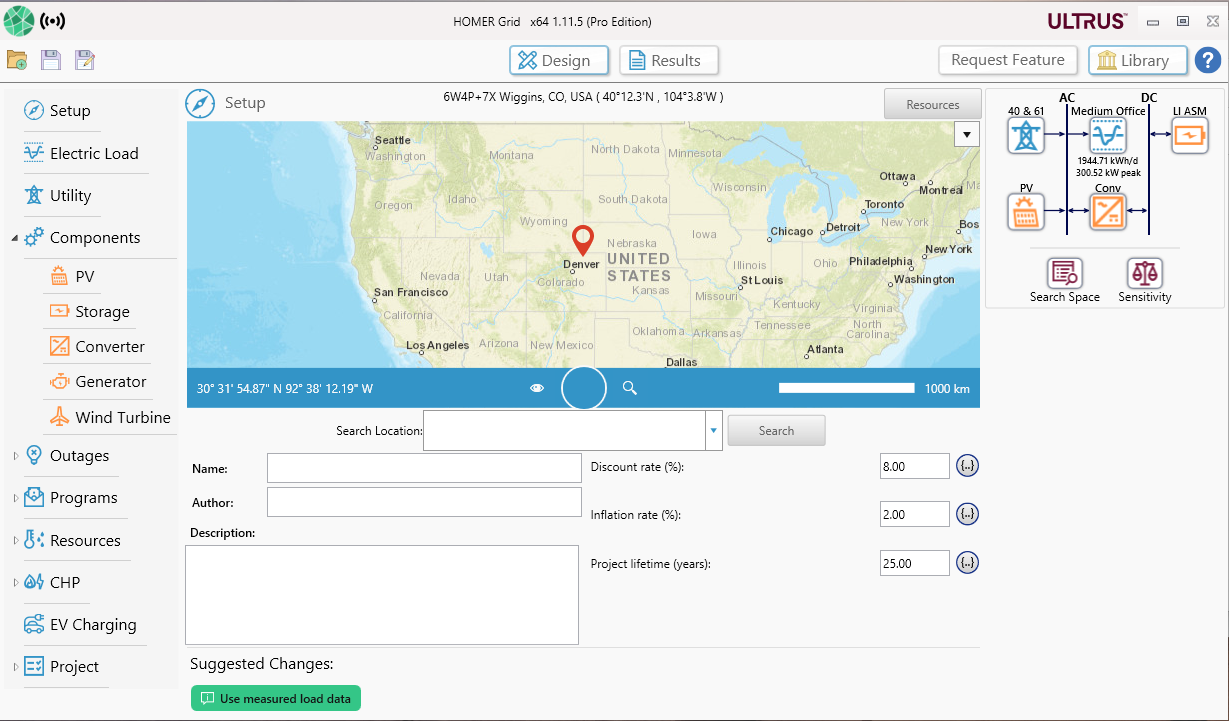Open Programs in the sidebar

click(x=70, y=498)
